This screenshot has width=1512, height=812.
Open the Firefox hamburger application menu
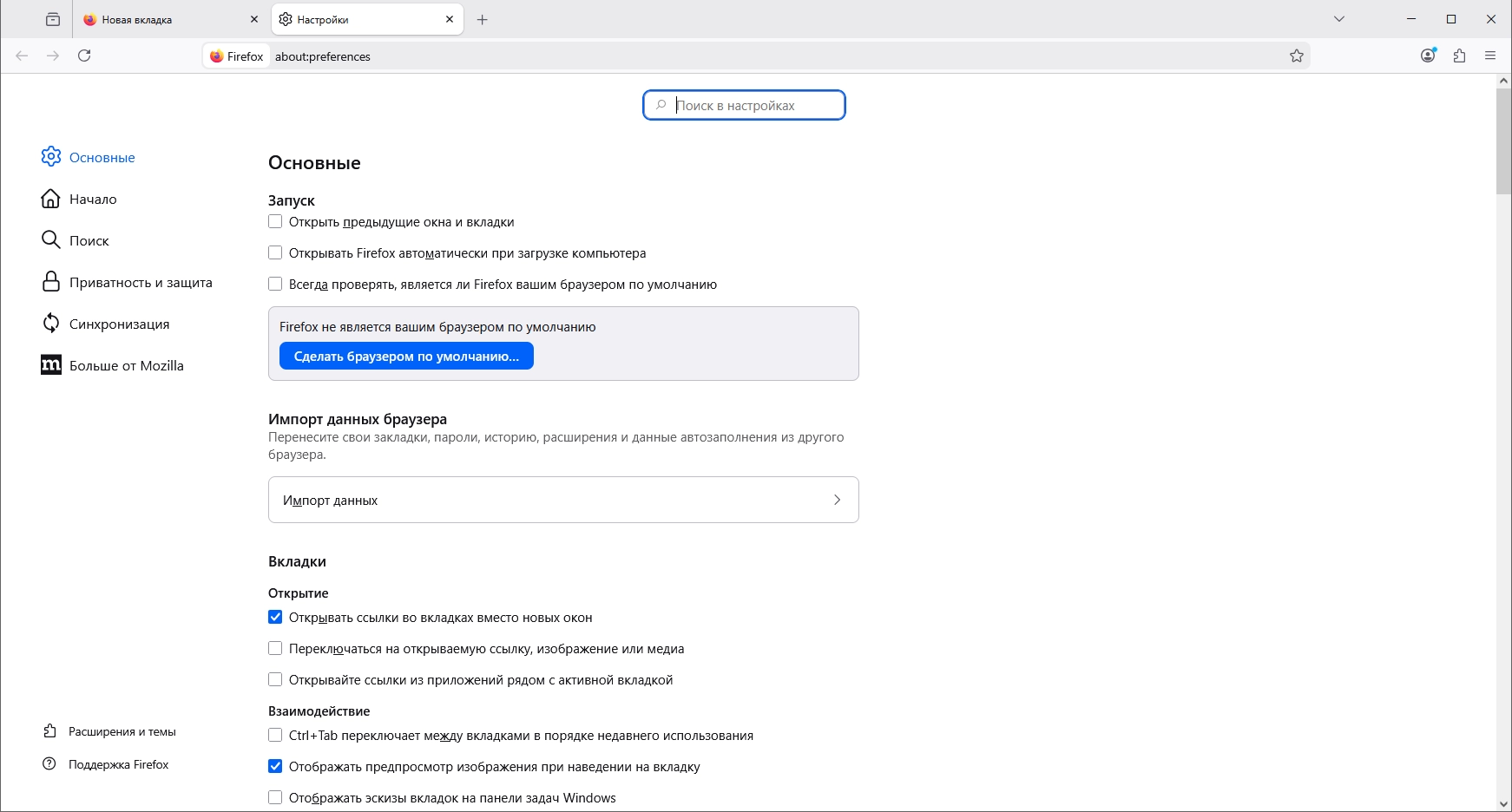1490,56
